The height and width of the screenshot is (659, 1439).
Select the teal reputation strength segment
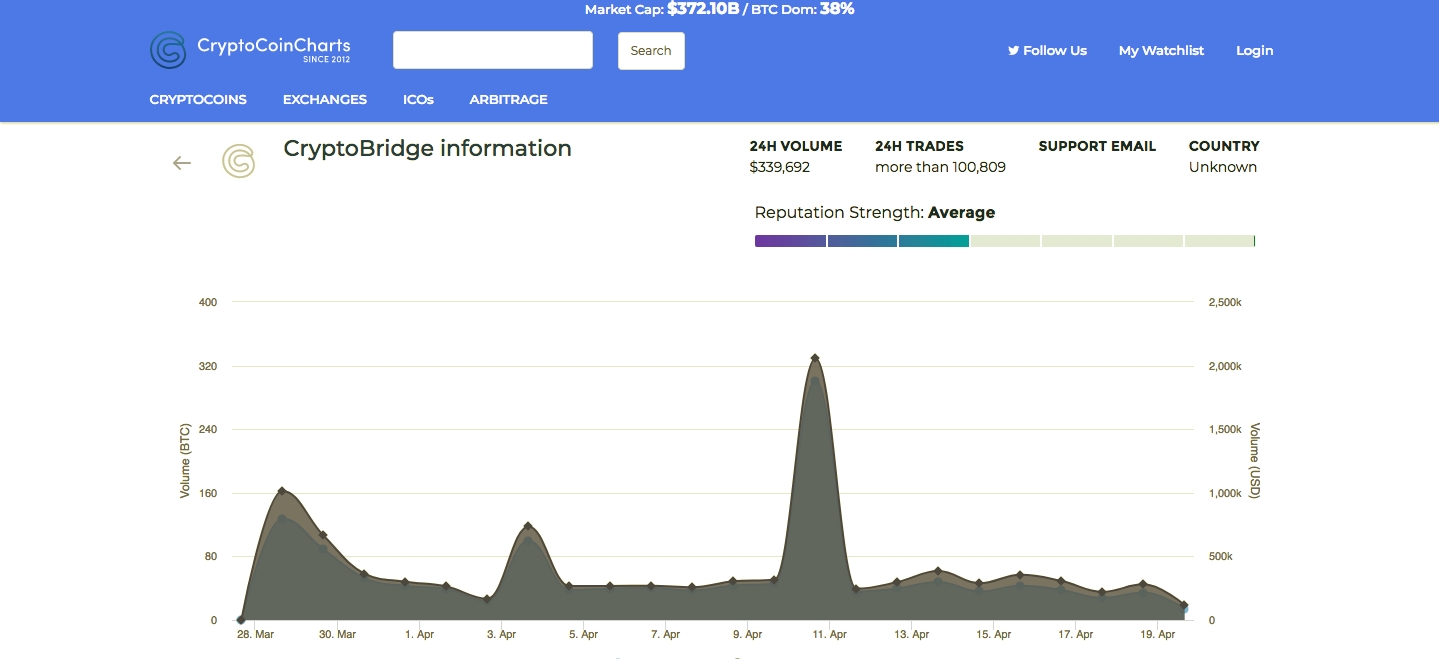(934, 241)
